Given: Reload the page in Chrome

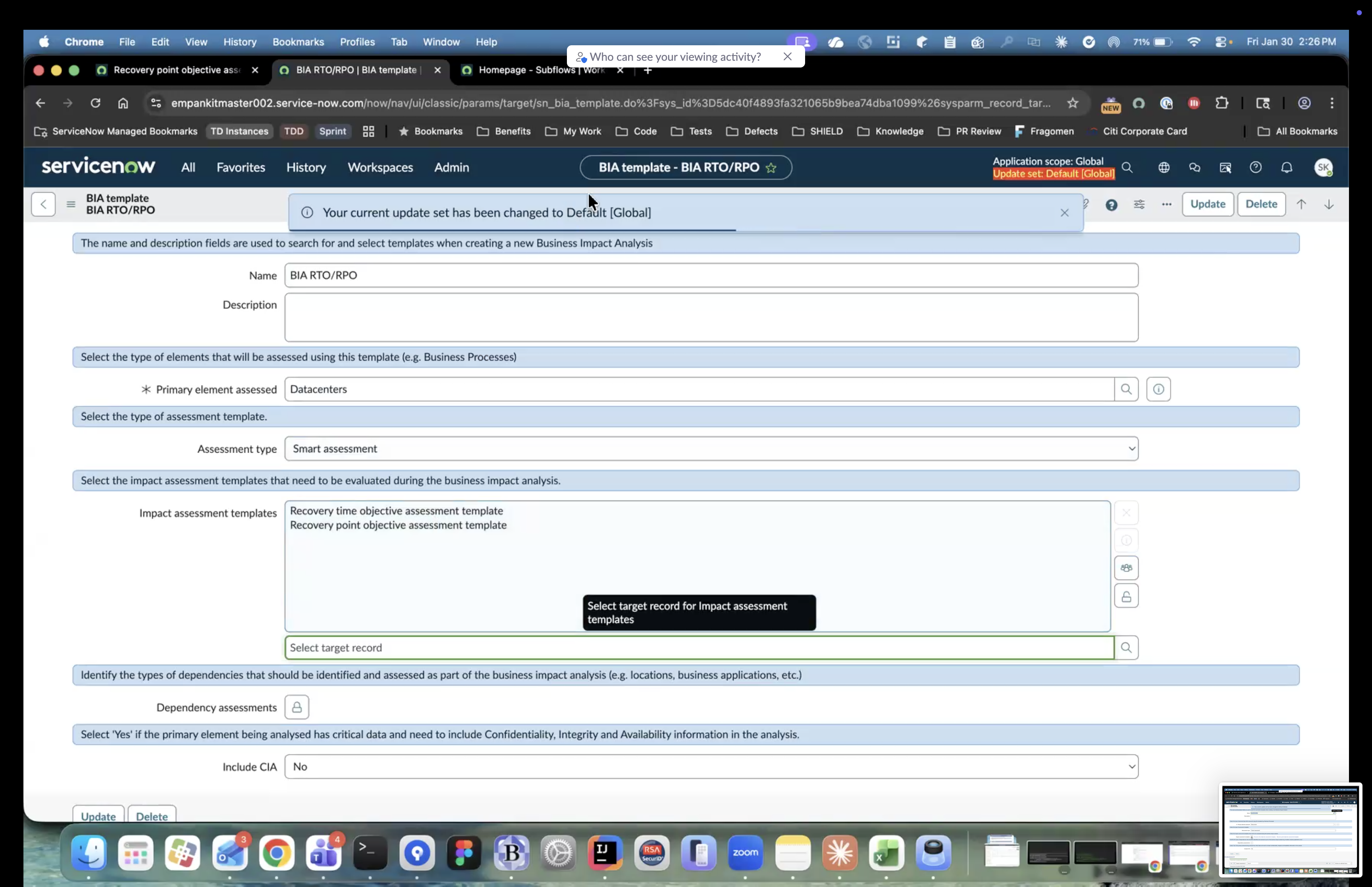Looking at the screenshot, I should [x=96, y=103].
